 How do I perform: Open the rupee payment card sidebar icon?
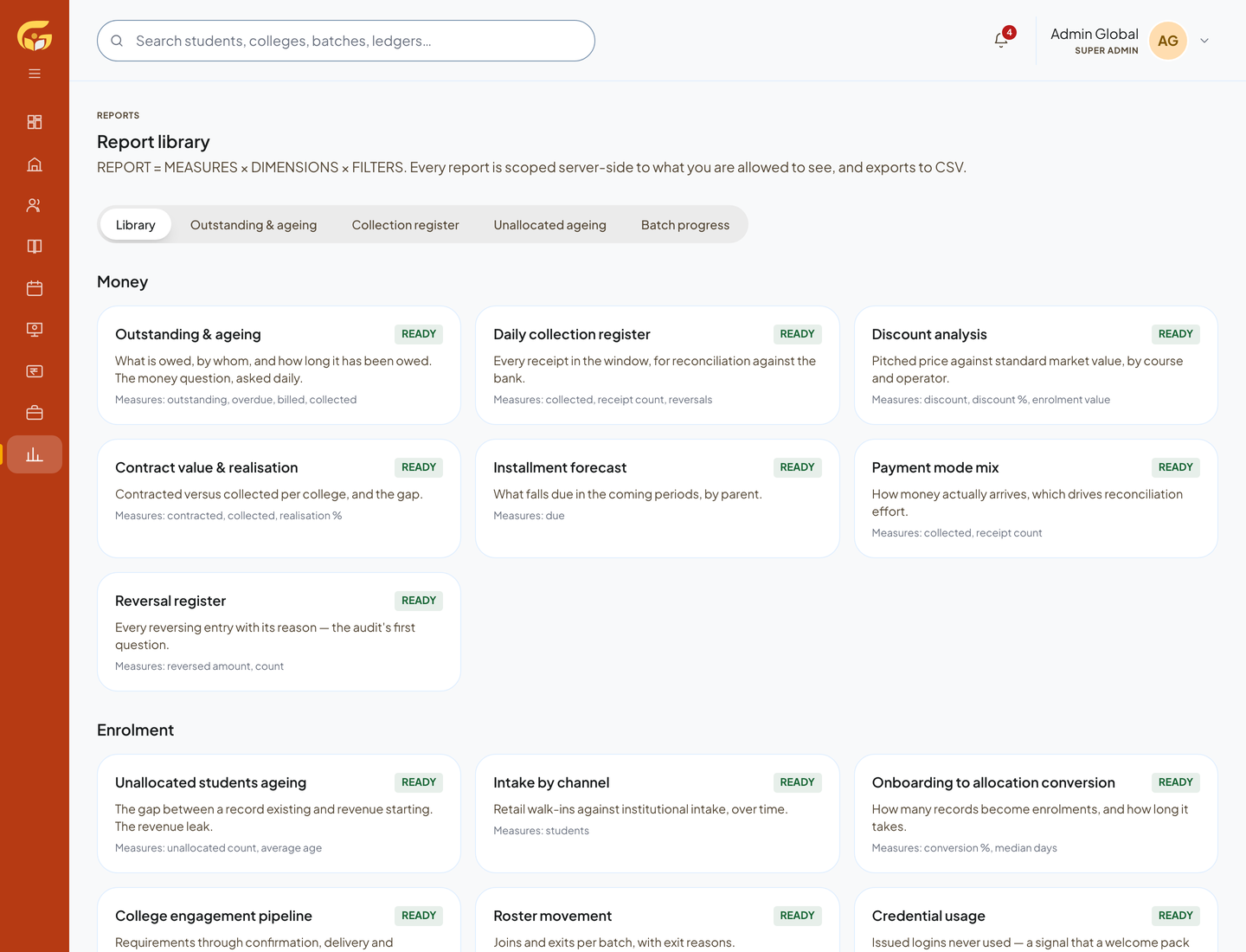click(x=35, y=371)
